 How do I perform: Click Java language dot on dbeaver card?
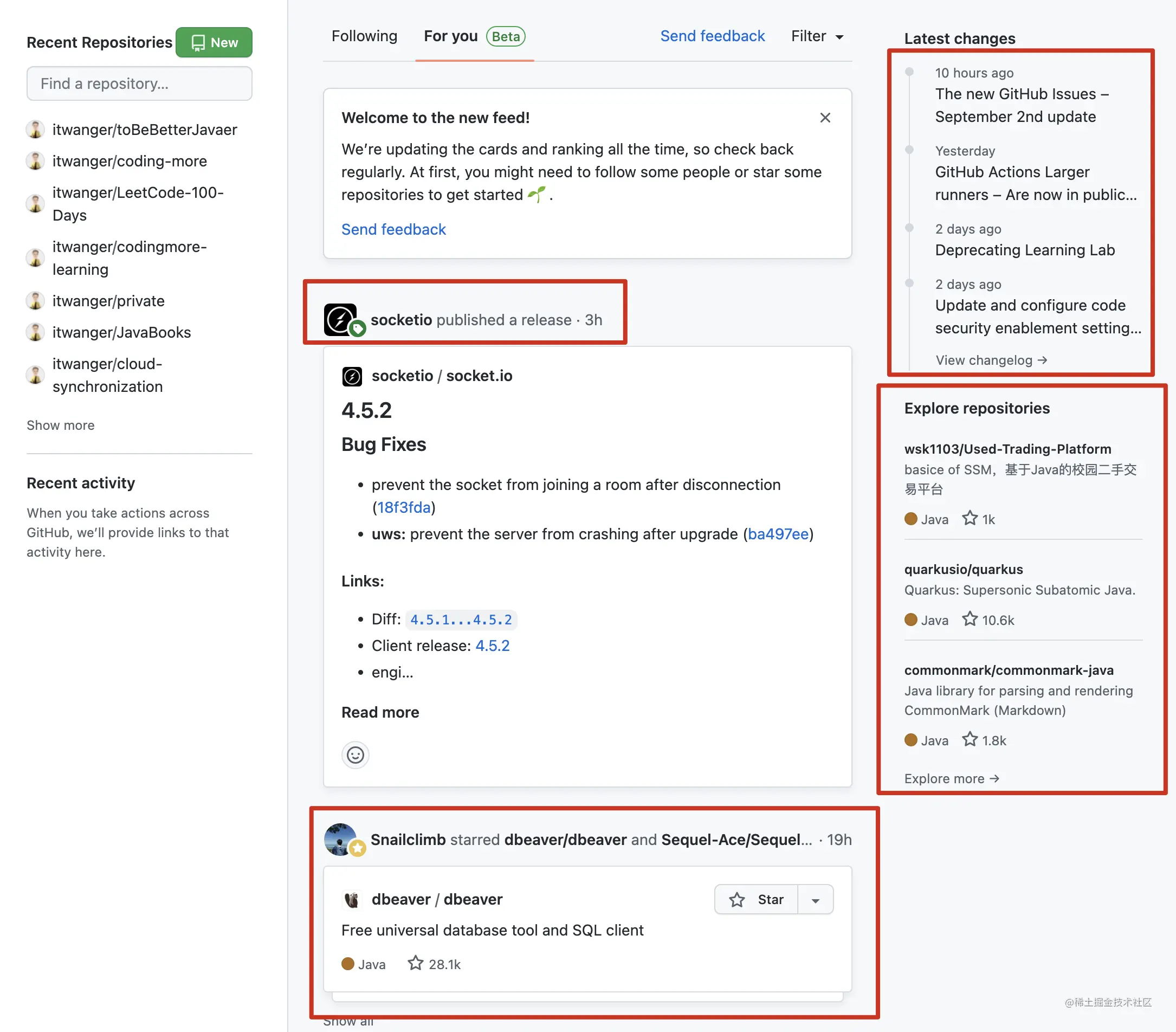(348, 964)
